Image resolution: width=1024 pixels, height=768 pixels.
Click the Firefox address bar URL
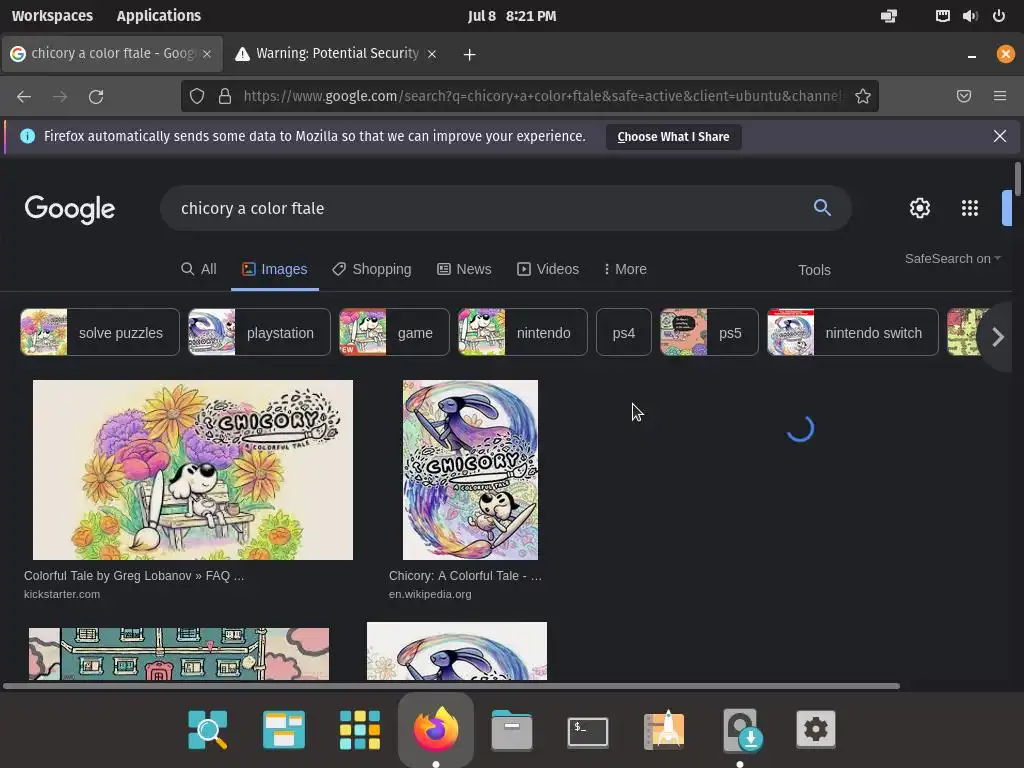[x=542, y=97]
